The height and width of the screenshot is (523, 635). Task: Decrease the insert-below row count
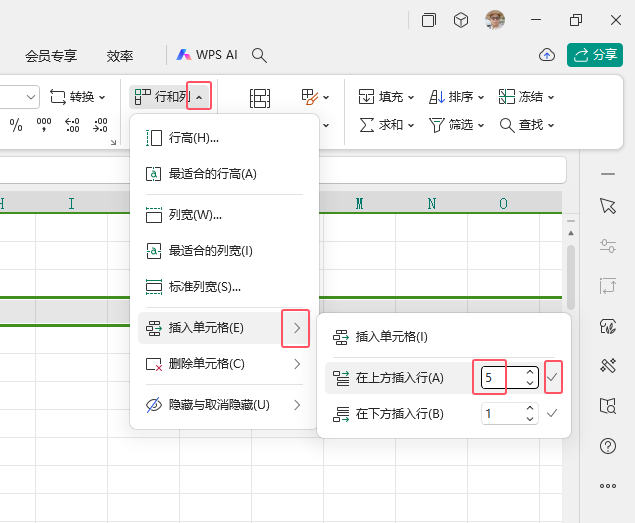point(530,419)
